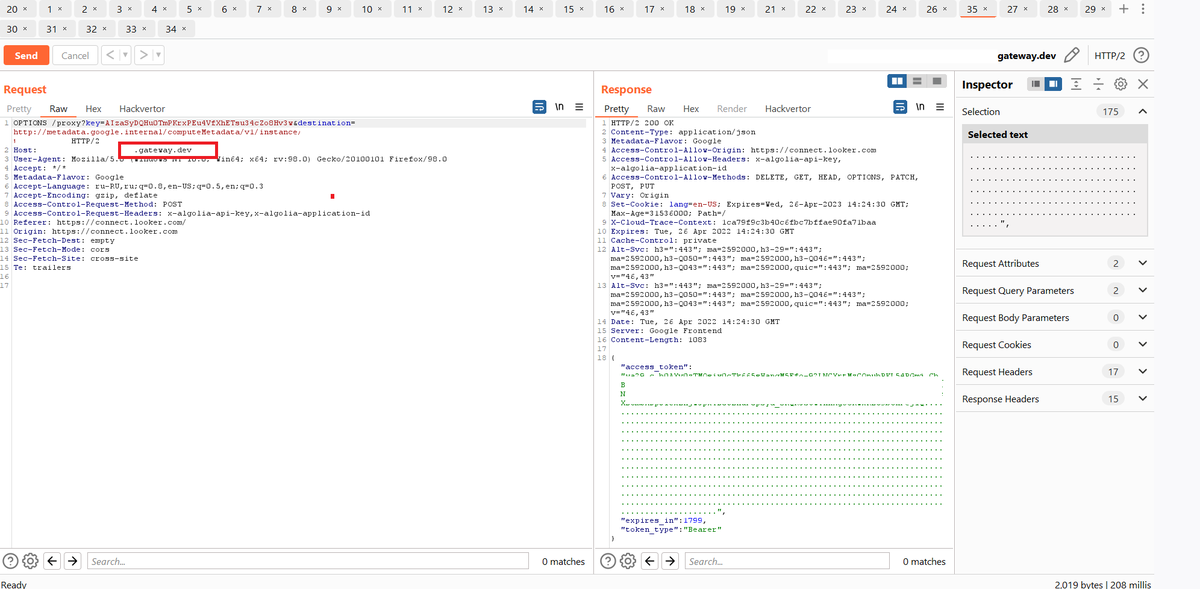1200x589 pixels.
Task: Open Request editor hamburger options menu
Action: tap(580, 108)
